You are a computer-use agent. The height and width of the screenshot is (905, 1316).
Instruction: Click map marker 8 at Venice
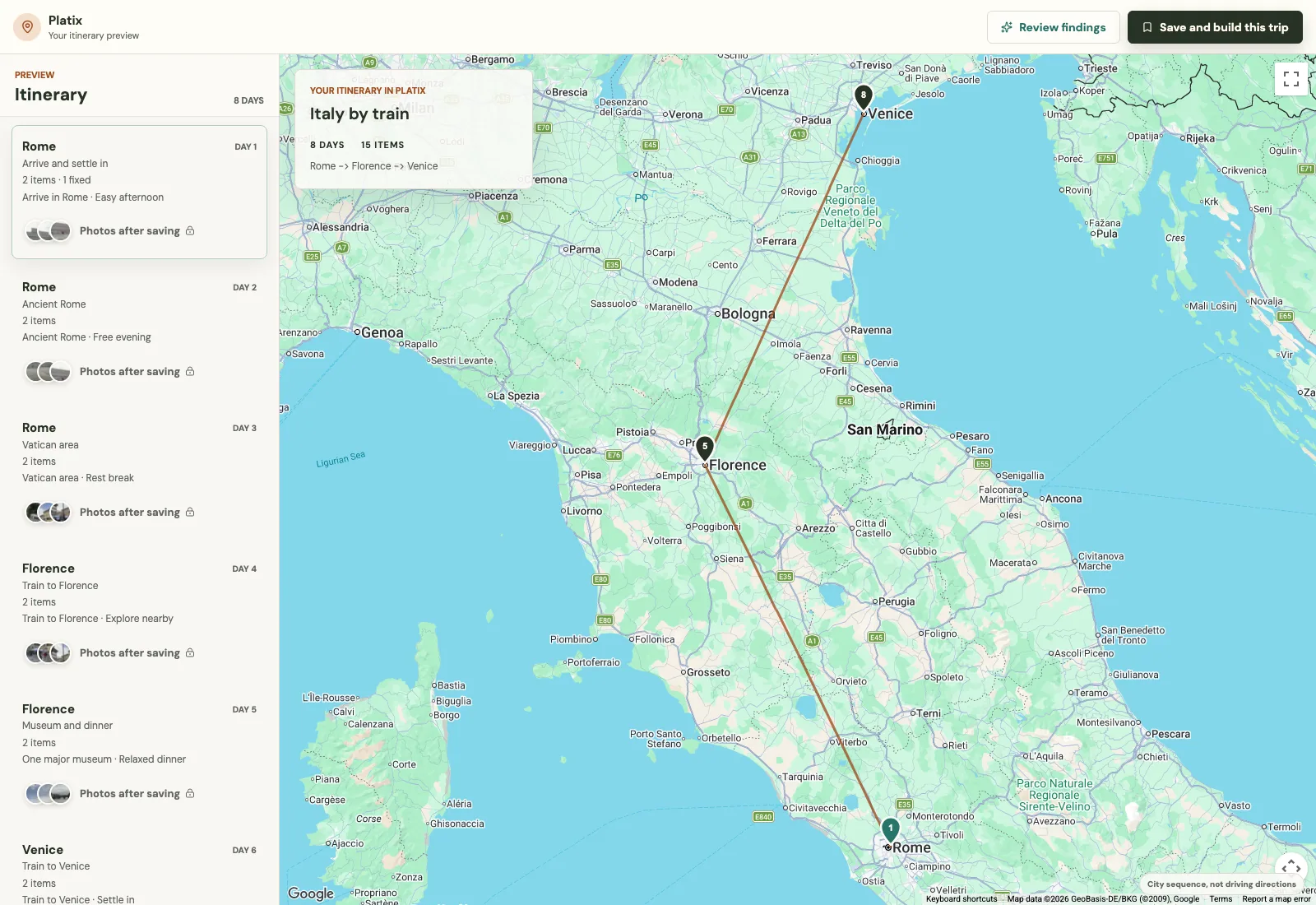coord(863,97)
